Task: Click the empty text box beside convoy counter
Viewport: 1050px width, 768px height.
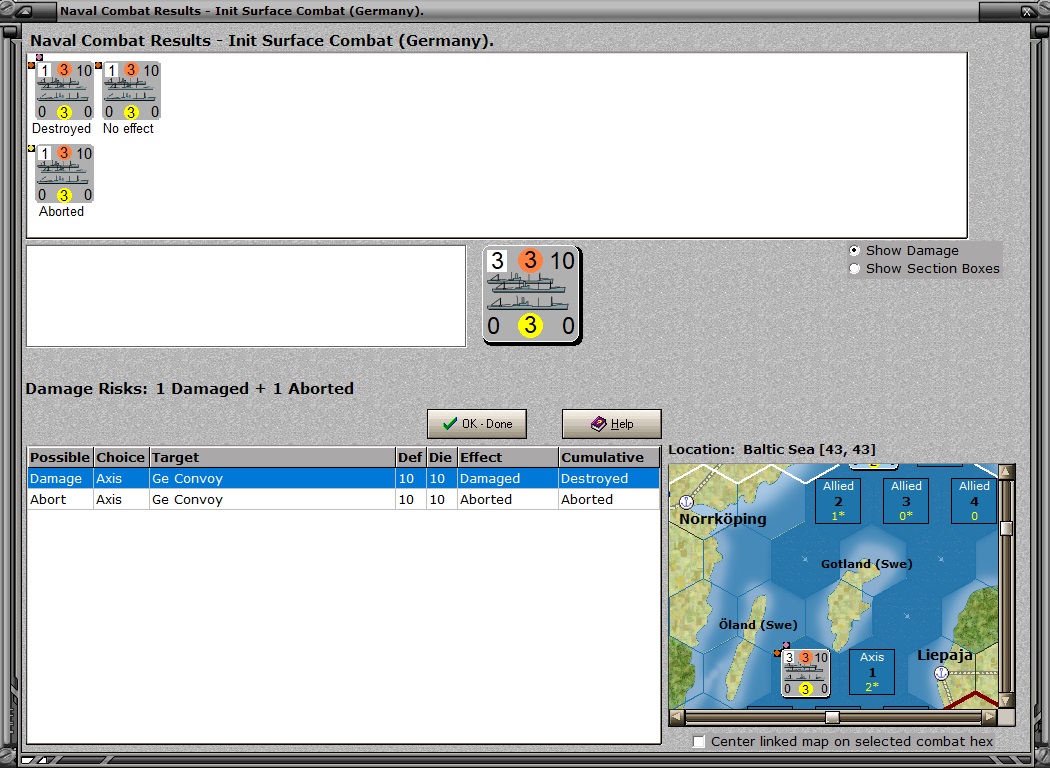Action: click(246, 296)
